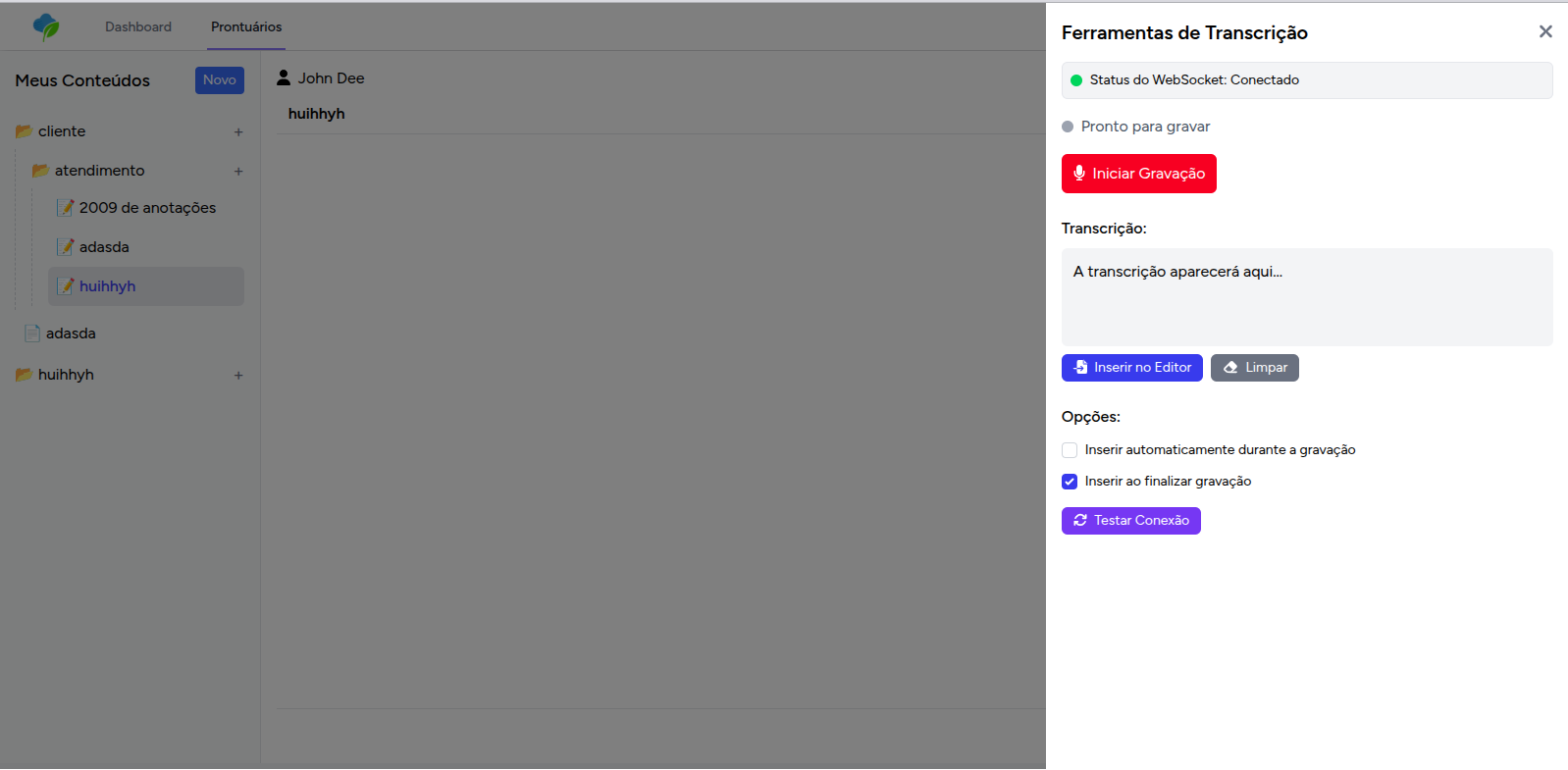1568x770 pixels.
Task: Collapse the atendimento folder
Action: coord(99,171)
